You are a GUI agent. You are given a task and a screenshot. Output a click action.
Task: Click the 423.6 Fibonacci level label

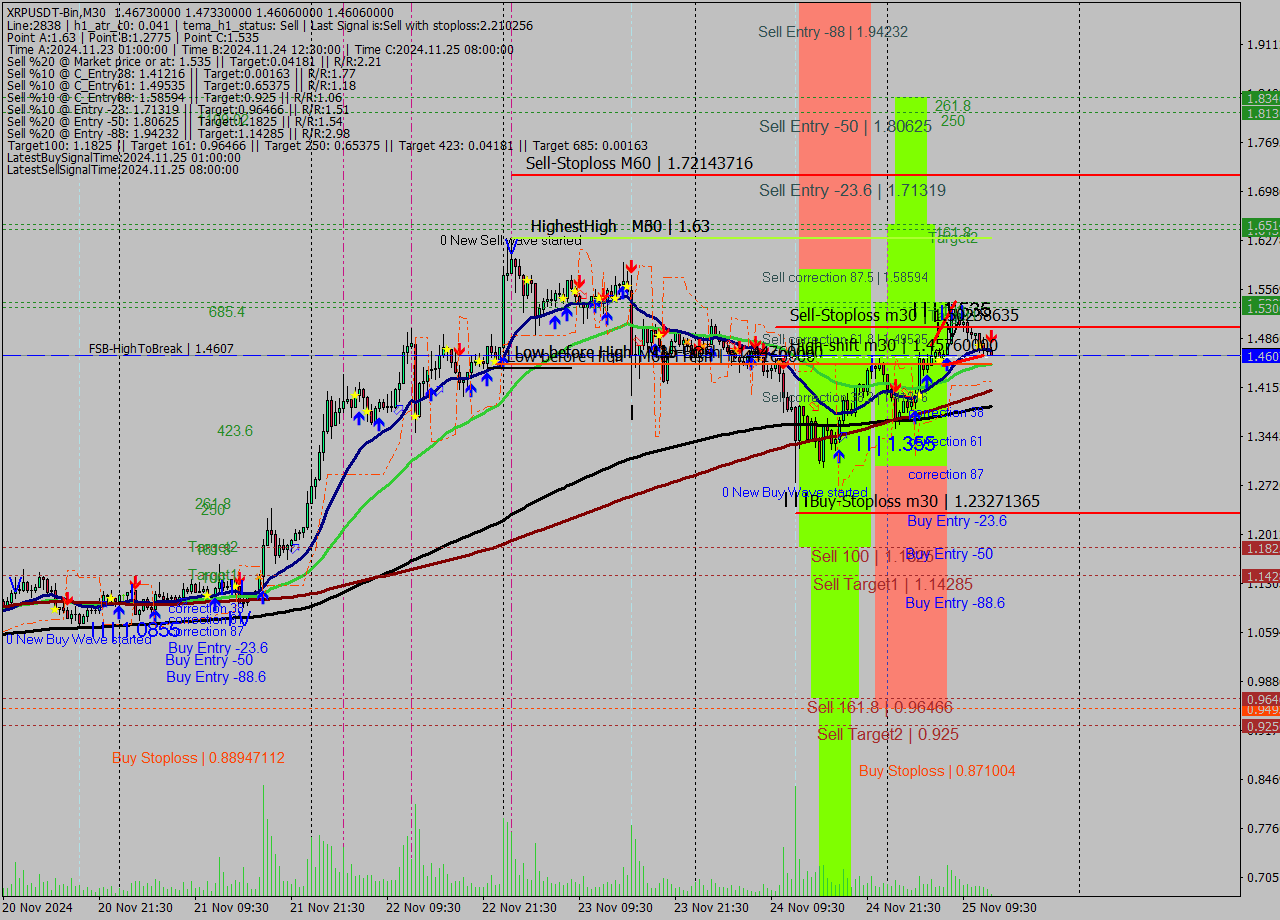point(235,430)
